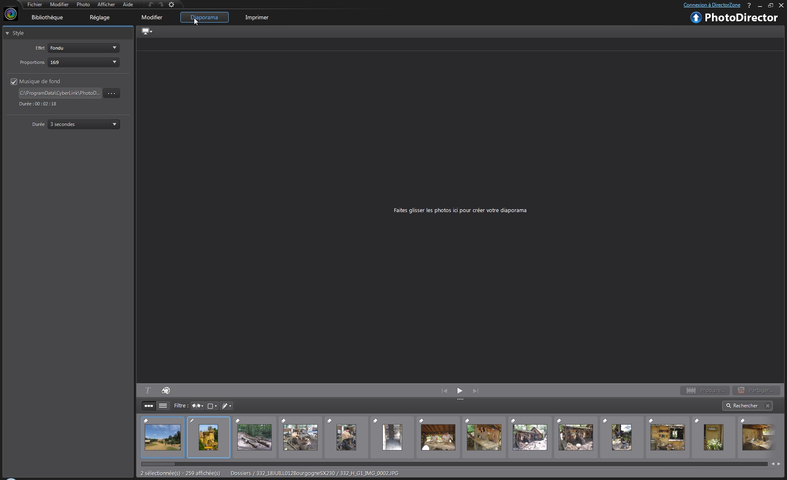
Task: Switch to the Bibliothèque tab
Action: tap(47, 17)
